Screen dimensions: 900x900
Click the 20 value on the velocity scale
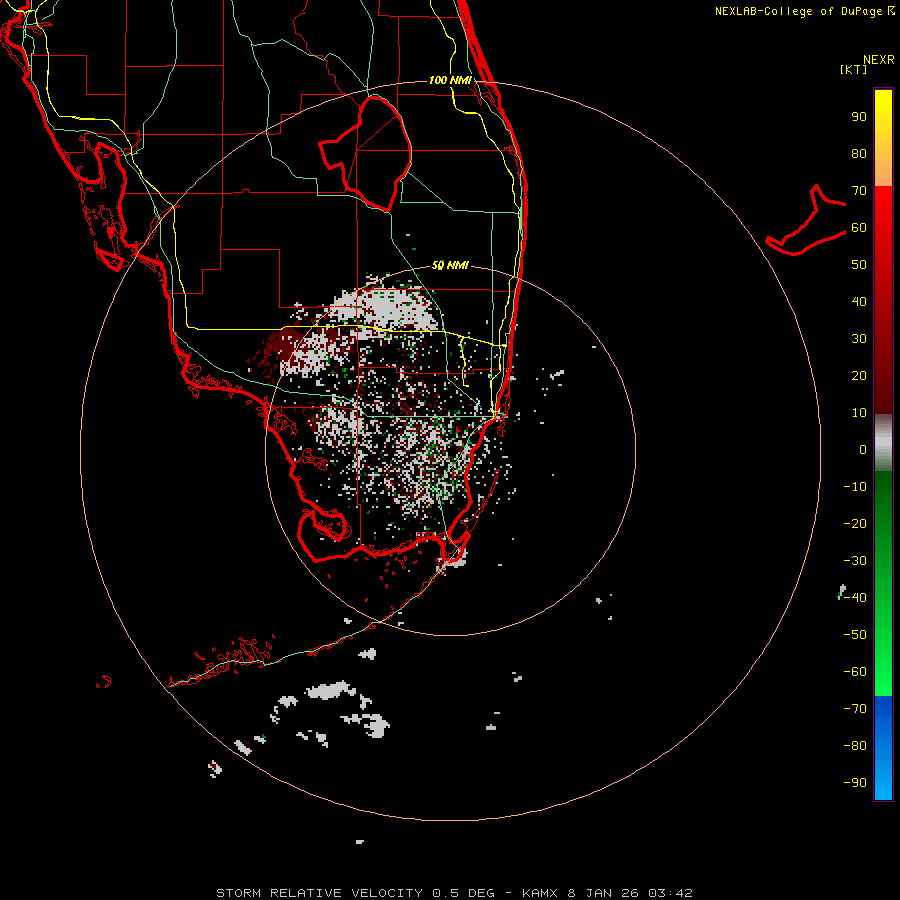pyautogui.click(x=859, y=376)
